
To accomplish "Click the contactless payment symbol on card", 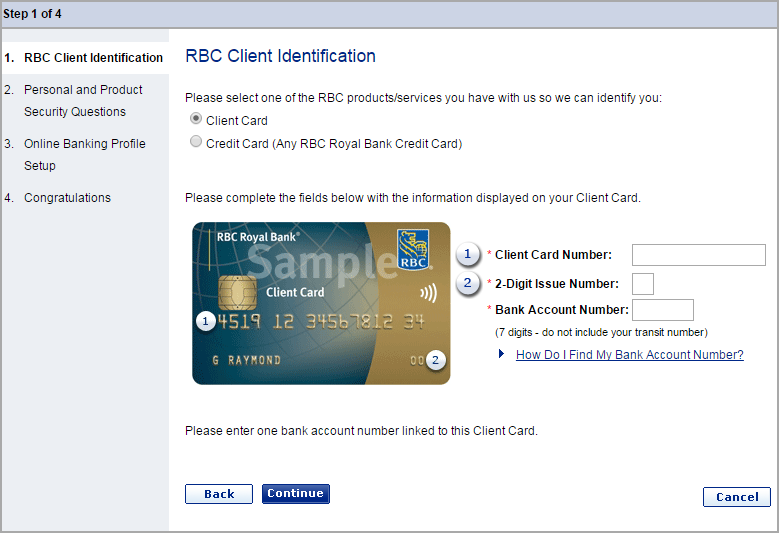I will [x=428, y=294].
